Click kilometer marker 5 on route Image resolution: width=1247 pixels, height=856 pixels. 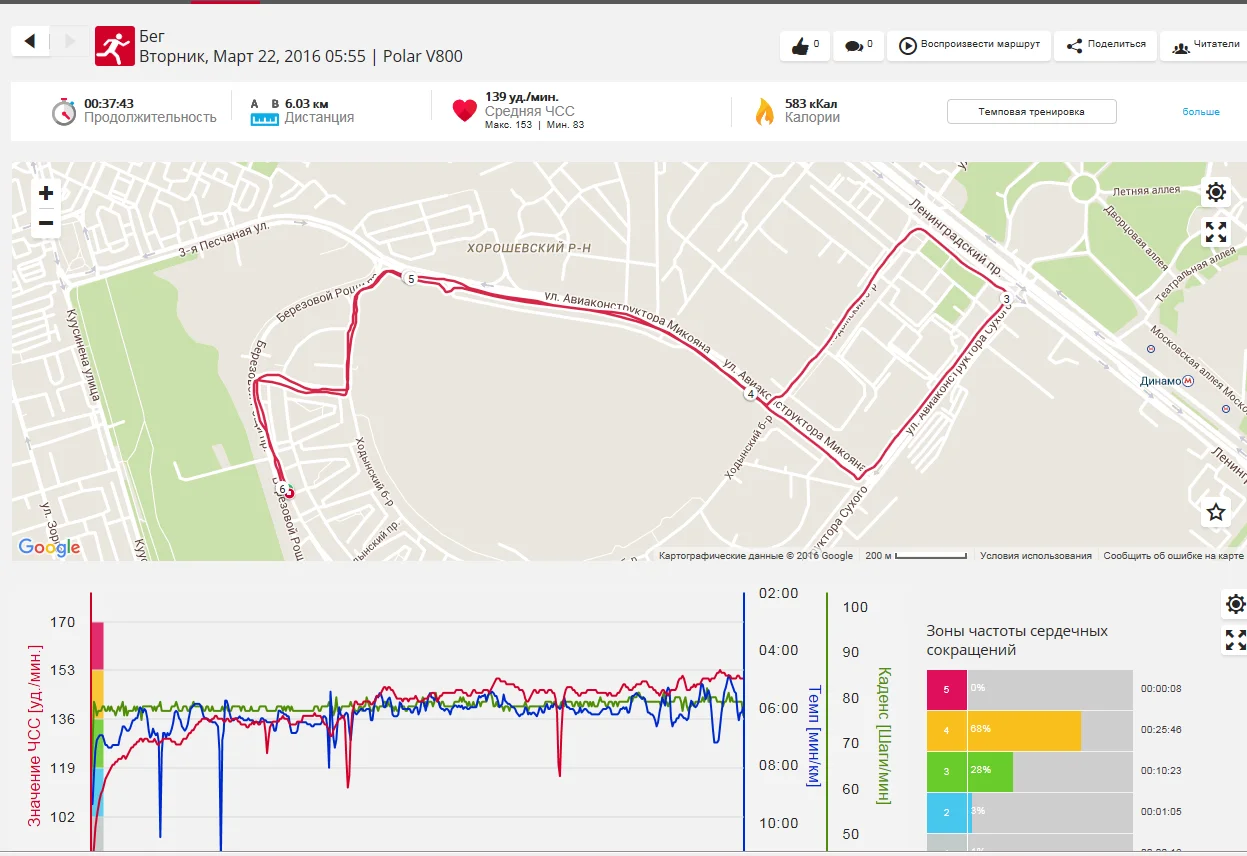click(x=411, y=279)
